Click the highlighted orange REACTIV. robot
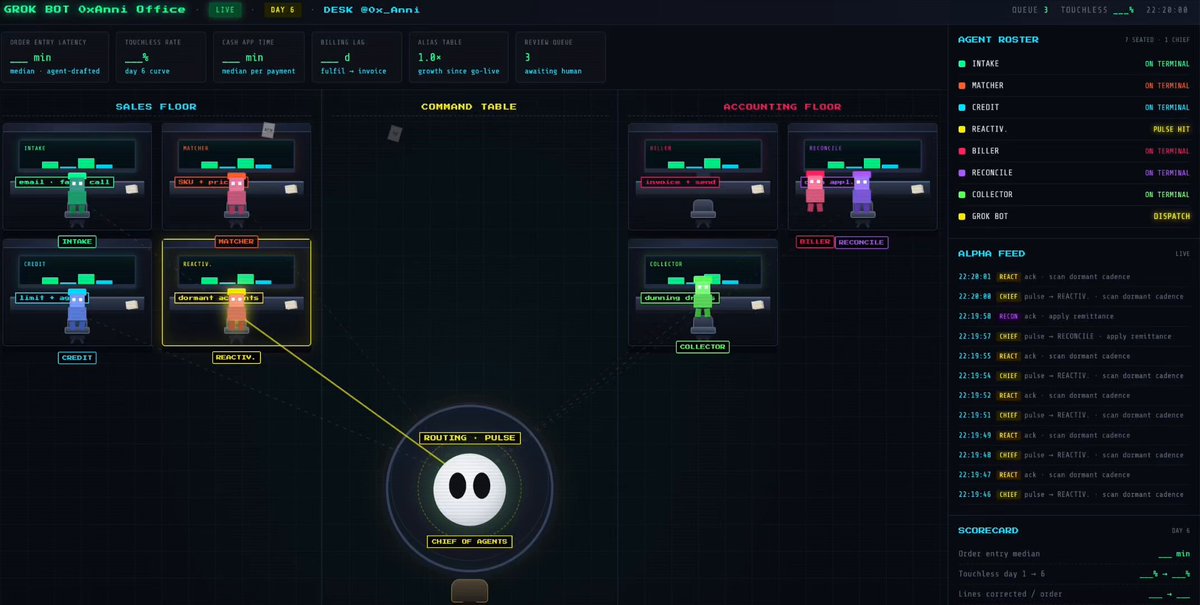The image size is (1200, 605). click(236, 309)
